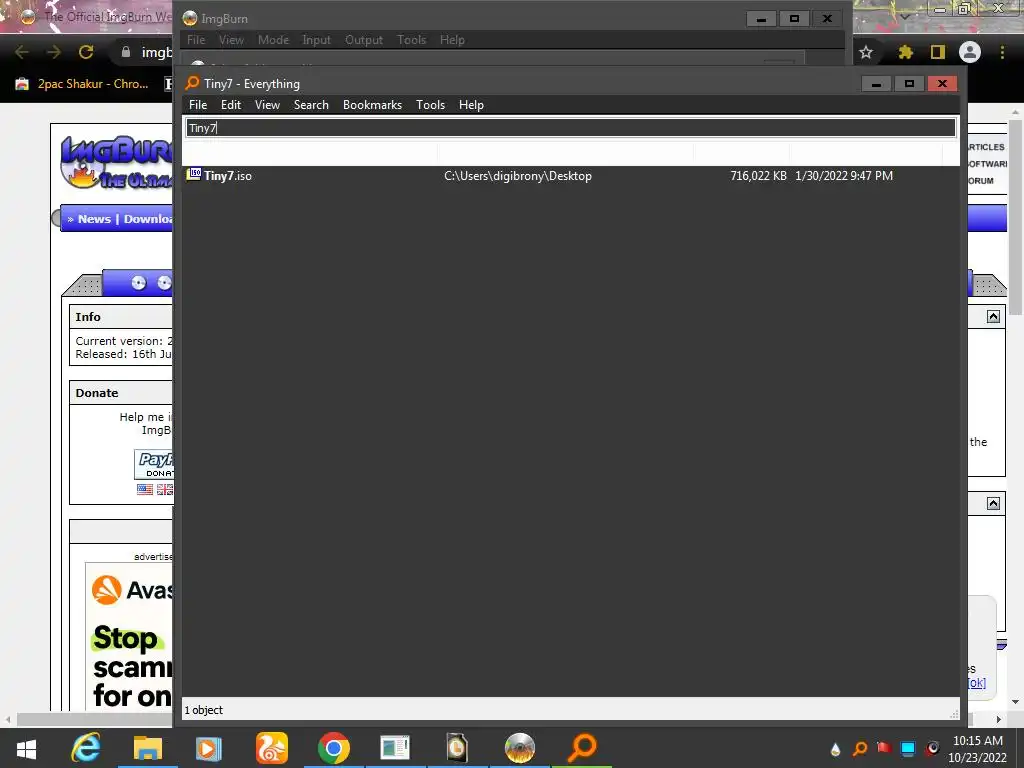The width and height of the screenshot is (1024, 768).
Task: Switch to Everything via taskbar magnifier icon
Action: pyautogui.click(x=582, y=748)
